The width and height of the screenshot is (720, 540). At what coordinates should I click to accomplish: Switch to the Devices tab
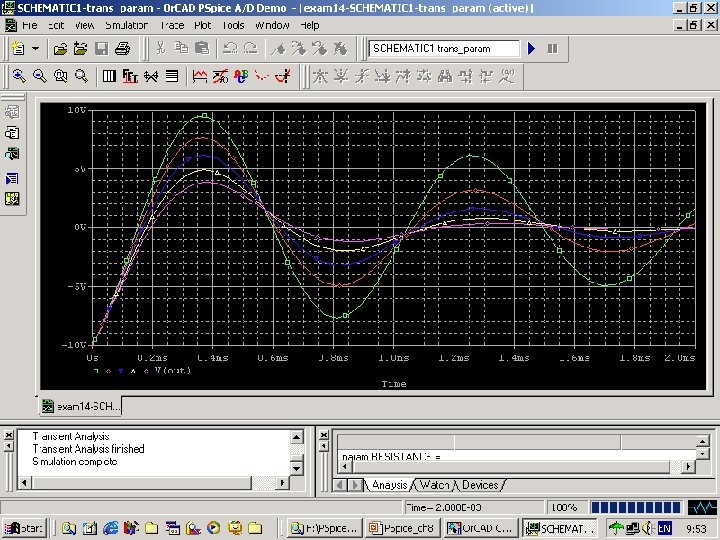click(x=480, y=485)
